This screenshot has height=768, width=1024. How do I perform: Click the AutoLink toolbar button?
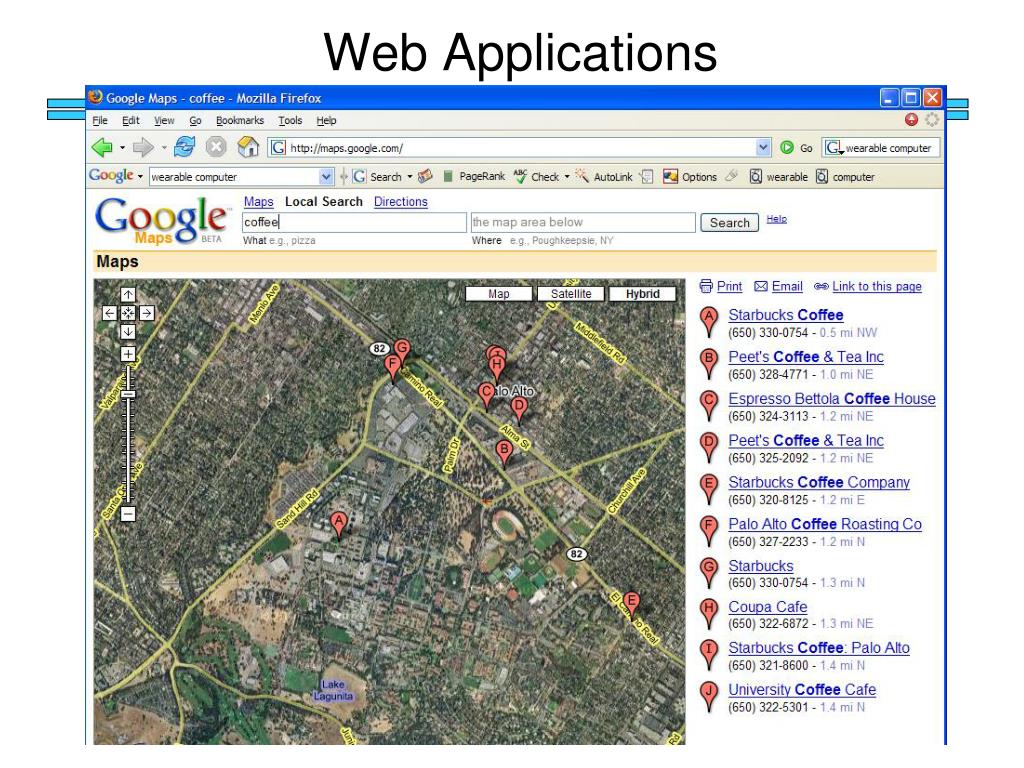point(604,176)
